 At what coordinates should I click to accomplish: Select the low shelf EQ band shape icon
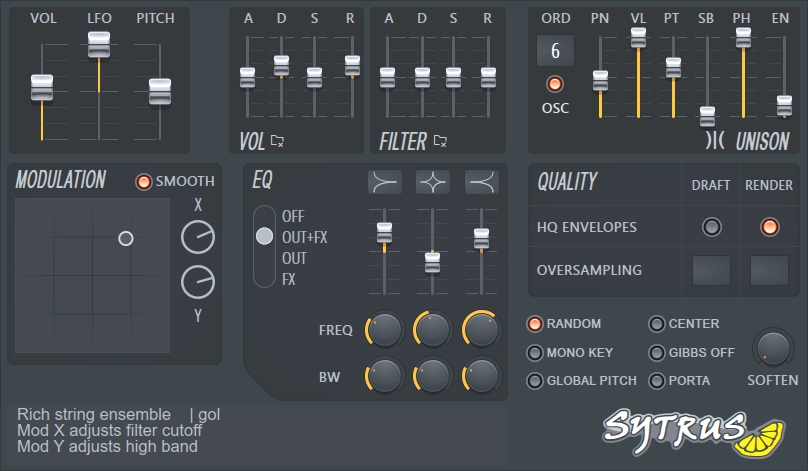pyautogui.click(x=385, y=182)
